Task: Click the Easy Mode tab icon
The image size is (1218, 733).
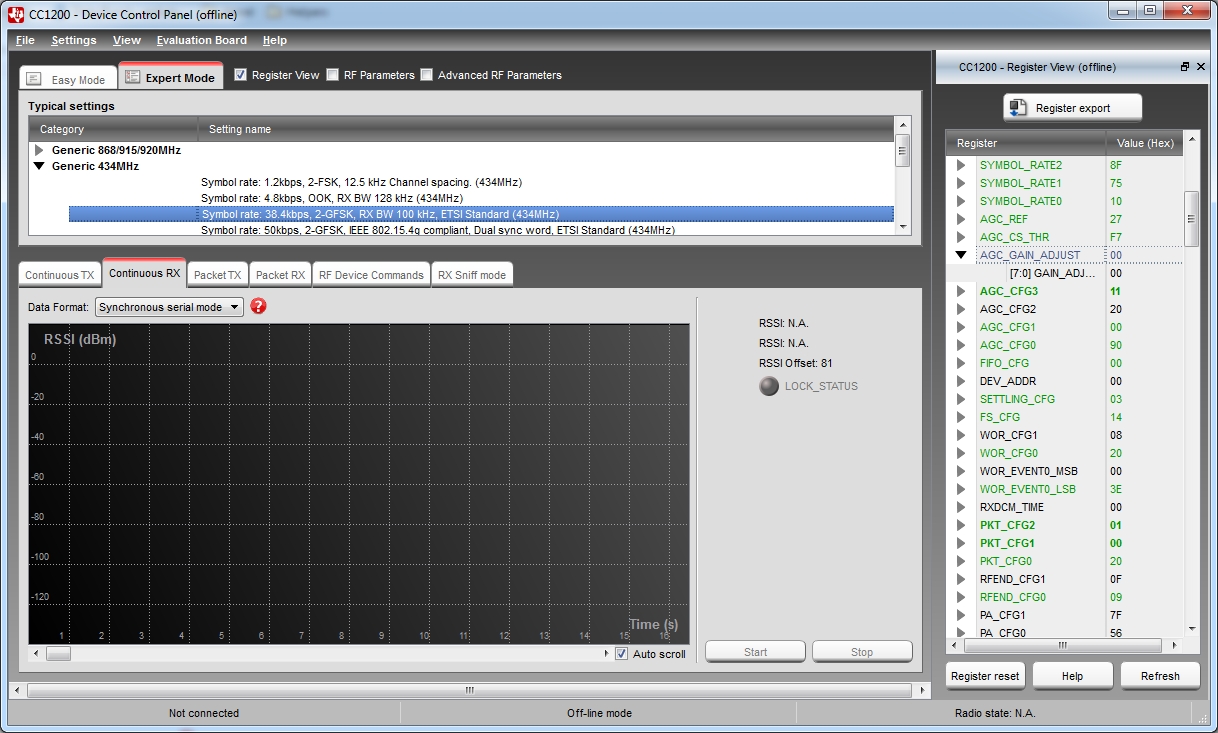Action: pyautogui.click(x=34, y=79)
